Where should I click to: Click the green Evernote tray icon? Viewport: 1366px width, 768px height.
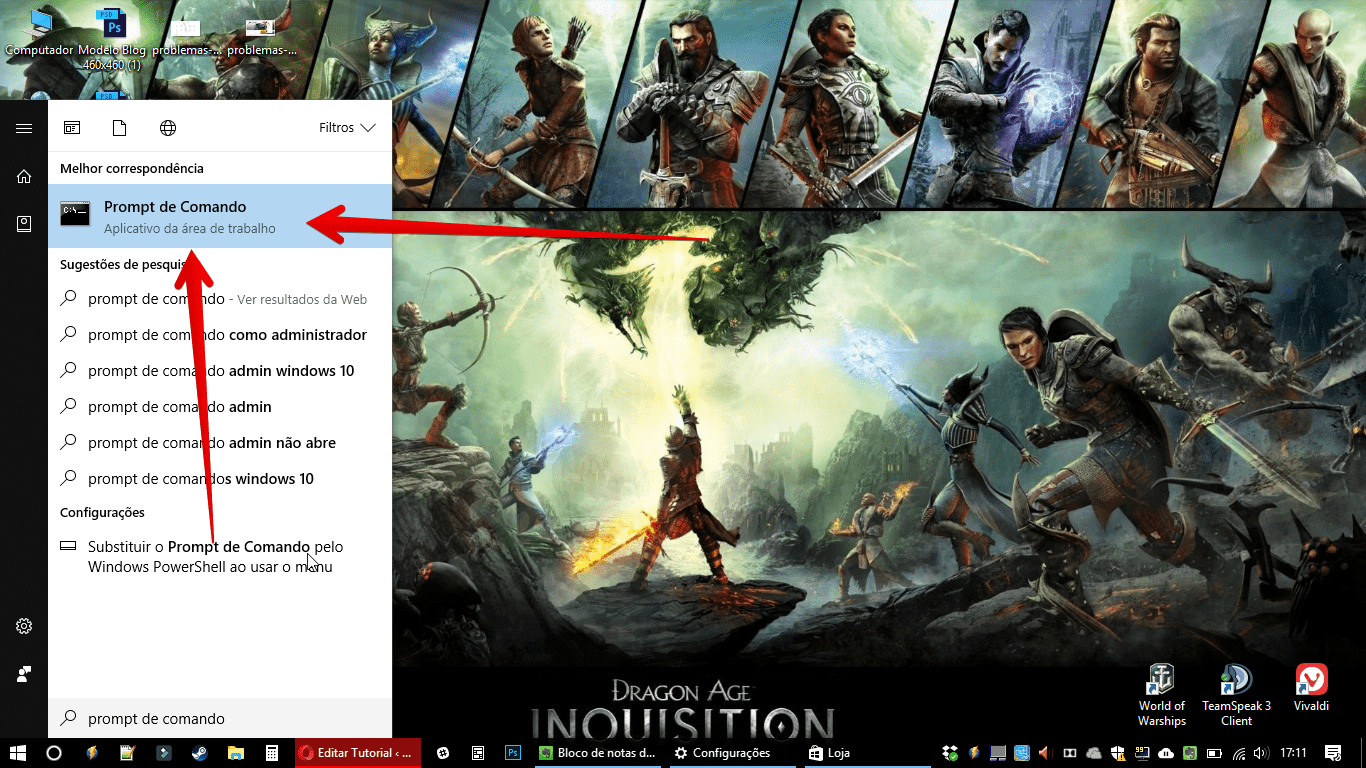pyautogui.click(x=1190, y=753)
